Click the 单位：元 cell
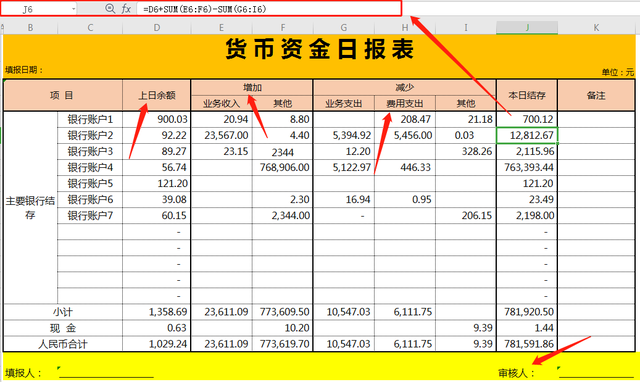 [618, 72]
